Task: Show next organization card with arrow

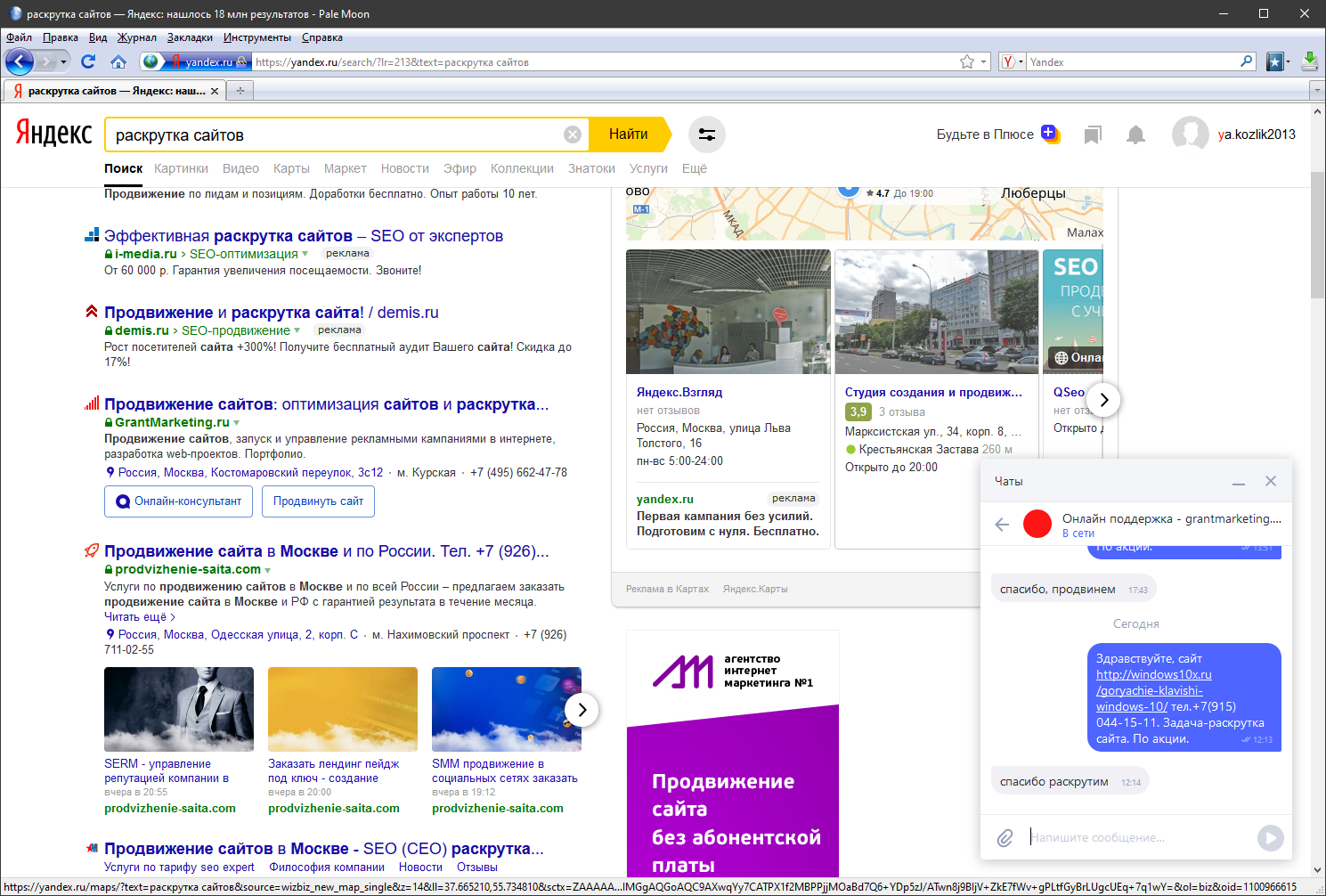Action: point(1103,400)
